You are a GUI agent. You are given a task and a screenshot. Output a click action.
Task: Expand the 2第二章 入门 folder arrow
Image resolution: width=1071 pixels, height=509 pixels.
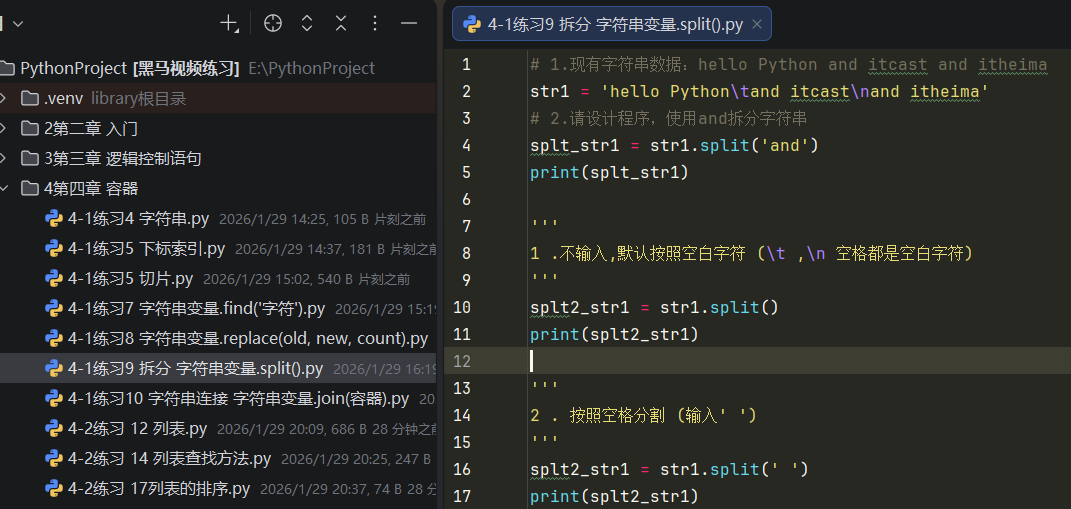coord(3,128)
